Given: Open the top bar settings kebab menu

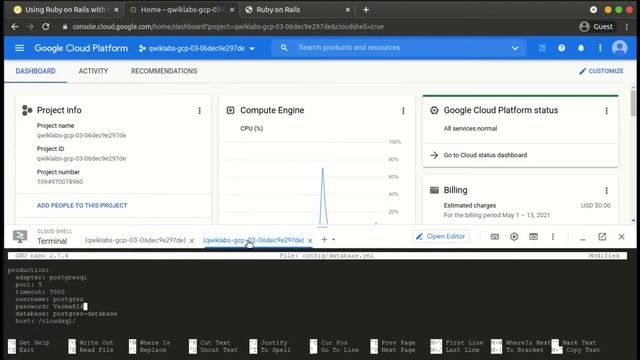Looking at the screenshot, I should point(600,48).
